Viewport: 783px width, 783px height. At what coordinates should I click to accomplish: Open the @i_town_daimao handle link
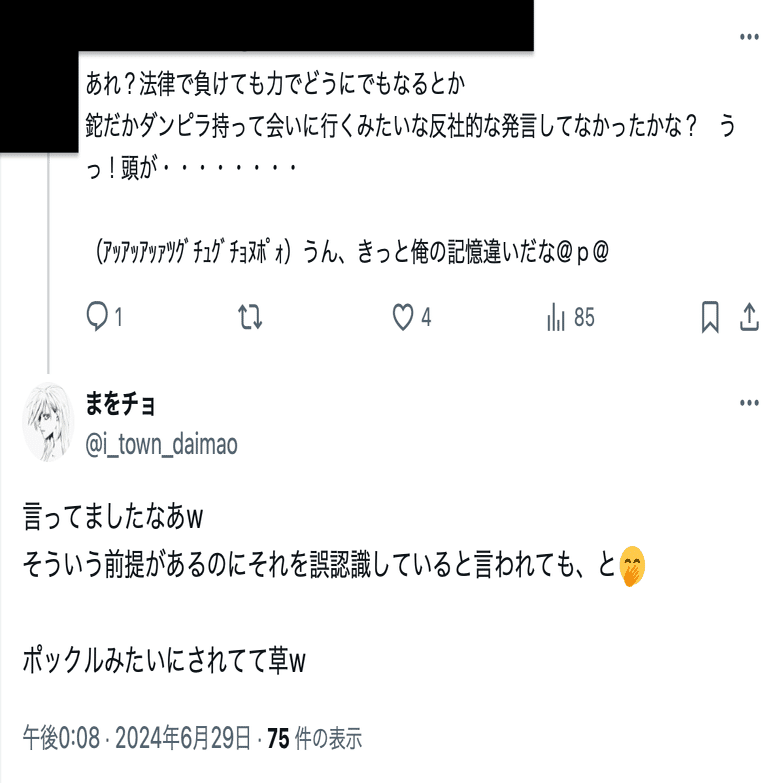[x=161, y=444]
